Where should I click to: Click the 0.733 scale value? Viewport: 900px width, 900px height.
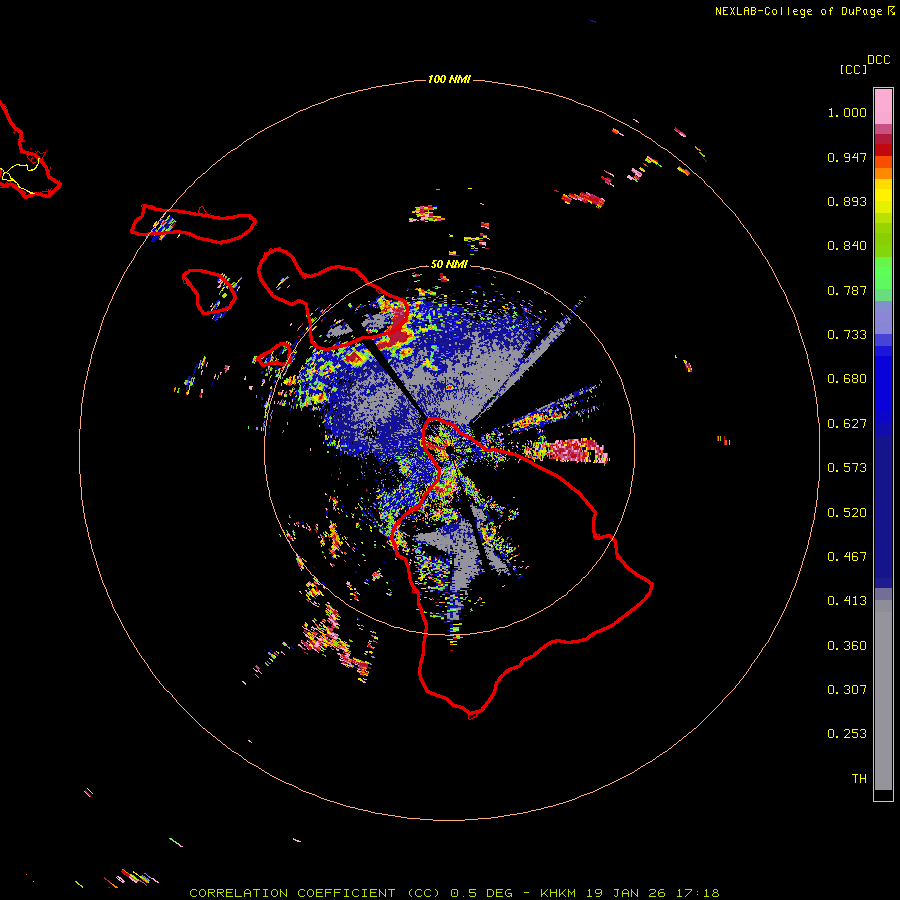847,335
